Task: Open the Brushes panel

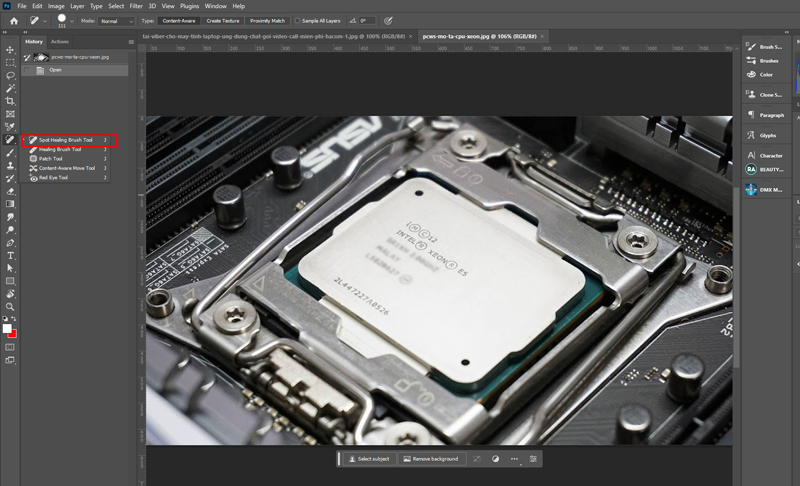Action: point(764,61)
